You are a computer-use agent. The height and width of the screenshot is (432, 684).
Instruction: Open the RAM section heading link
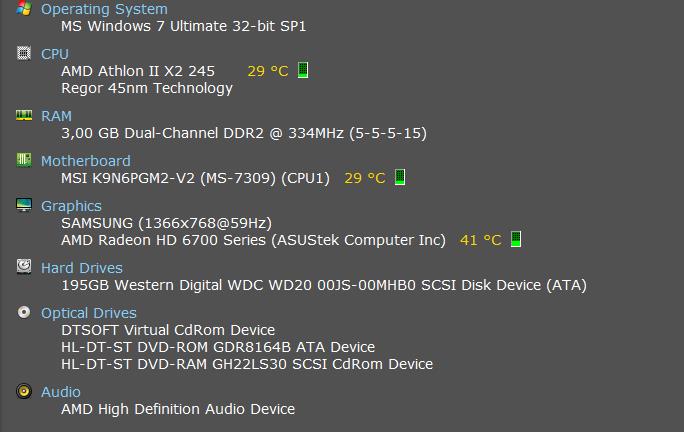click(56, 116)
